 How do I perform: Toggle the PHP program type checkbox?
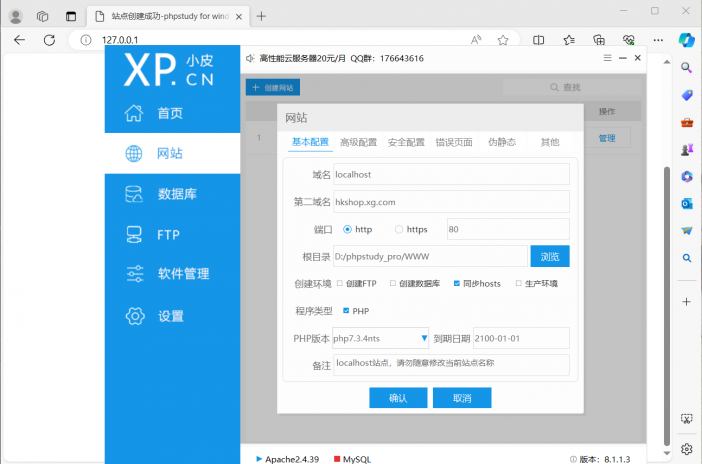(x=346, y=310)
